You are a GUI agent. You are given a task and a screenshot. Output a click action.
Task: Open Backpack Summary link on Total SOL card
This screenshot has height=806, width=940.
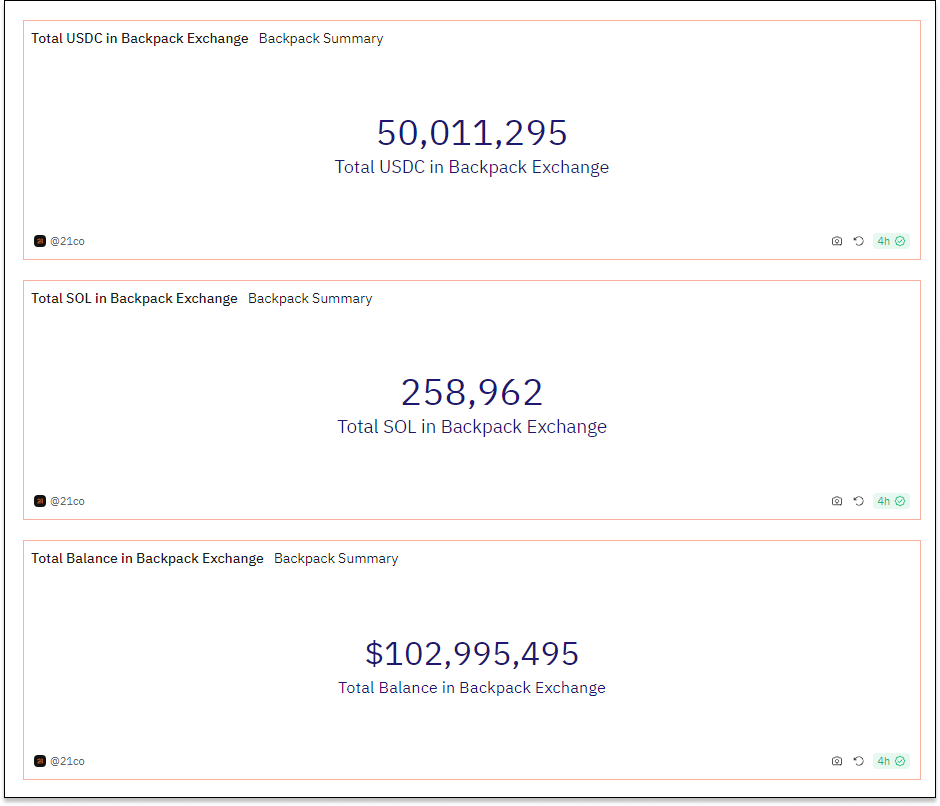click(x=310, y=299)
